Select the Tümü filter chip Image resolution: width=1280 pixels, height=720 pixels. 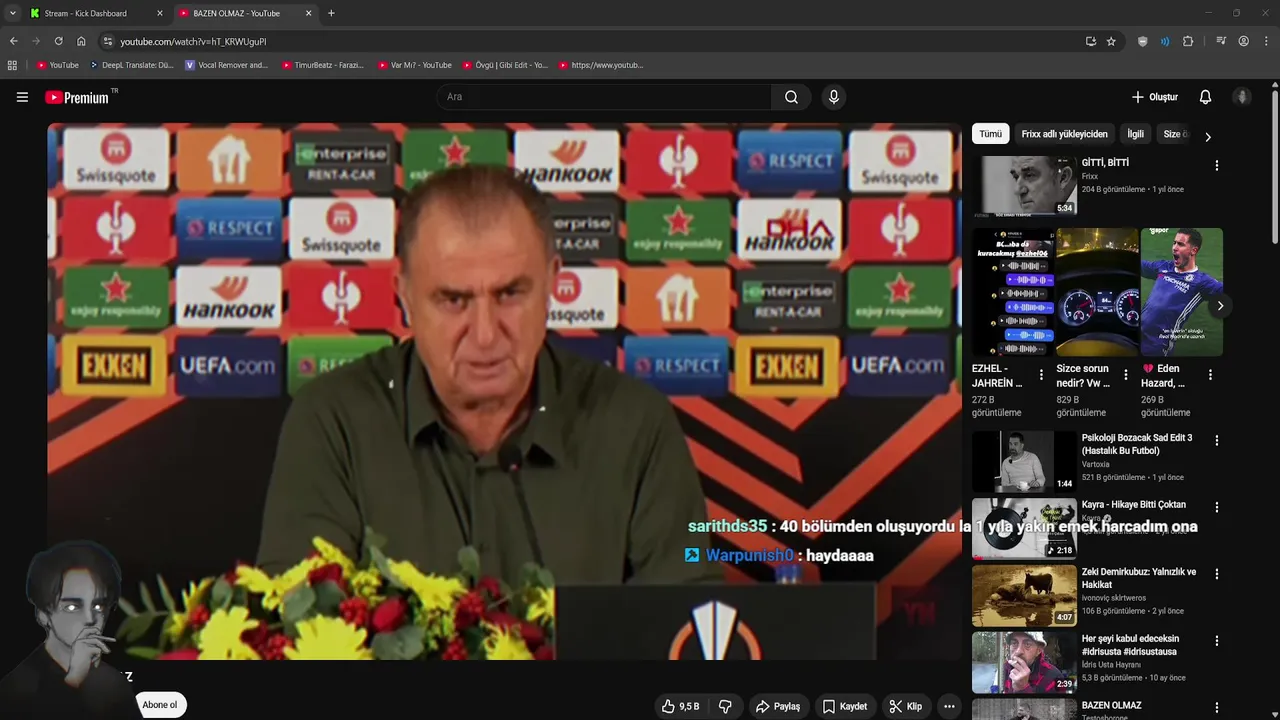point(990,134)
